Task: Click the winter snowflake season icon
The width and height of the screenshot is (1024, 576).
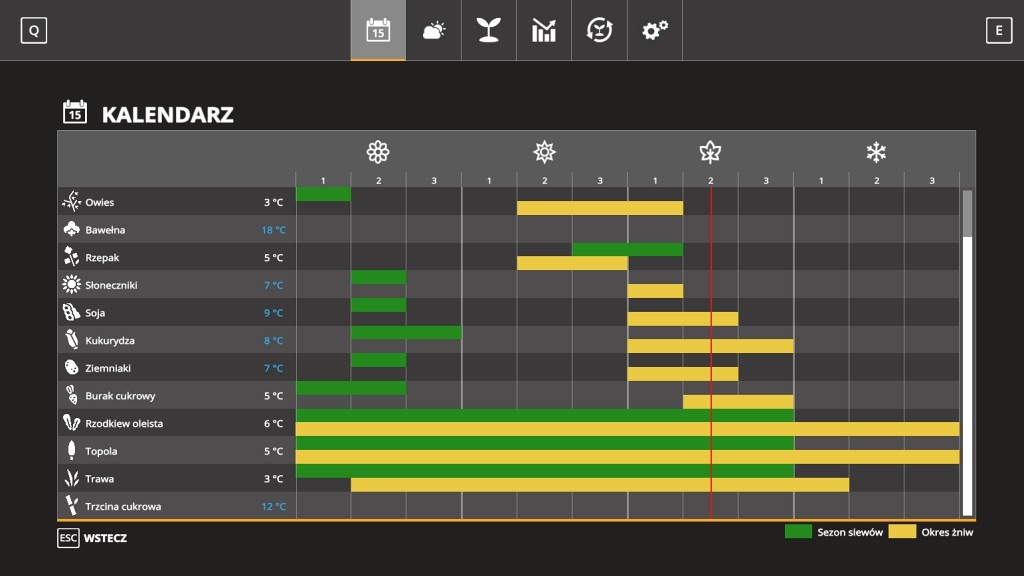Action: tap(876, 152)
